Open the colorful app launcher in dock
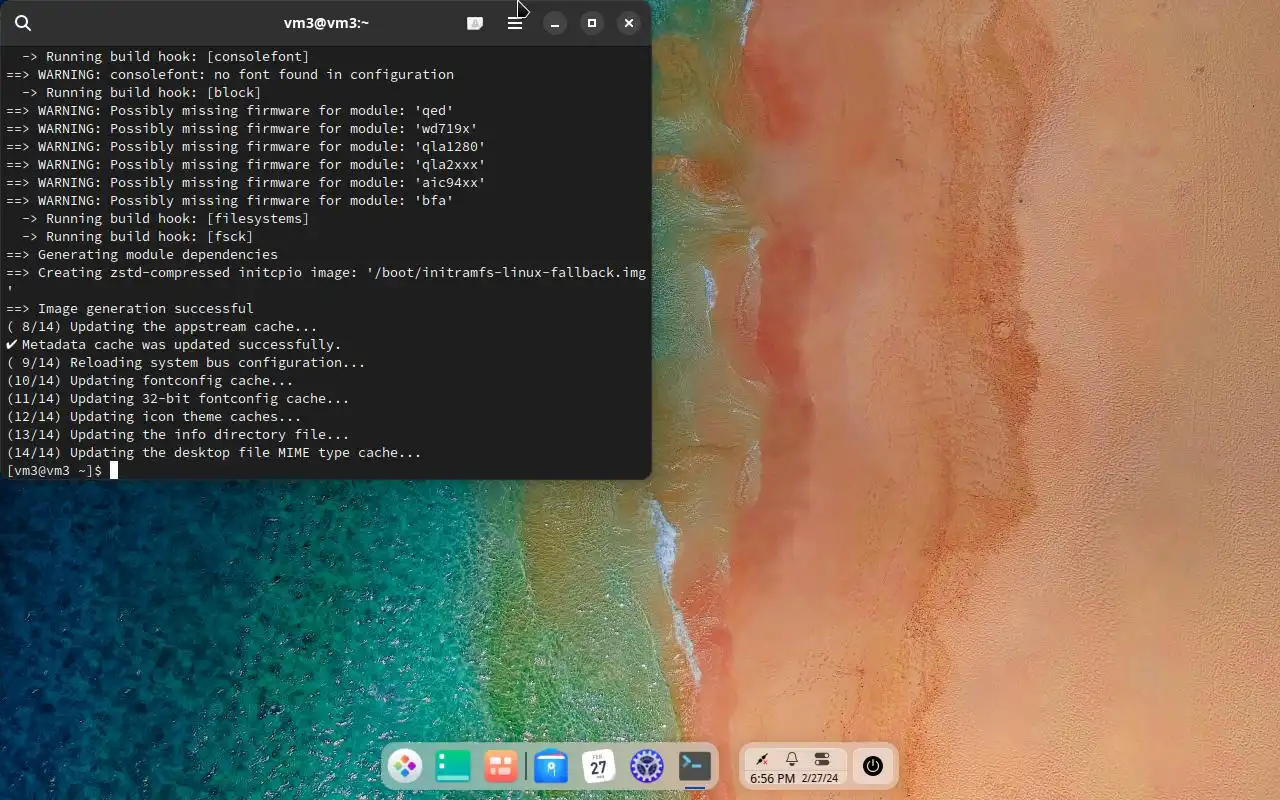The height and width of the screenshot is (800, 1280). 405,767
